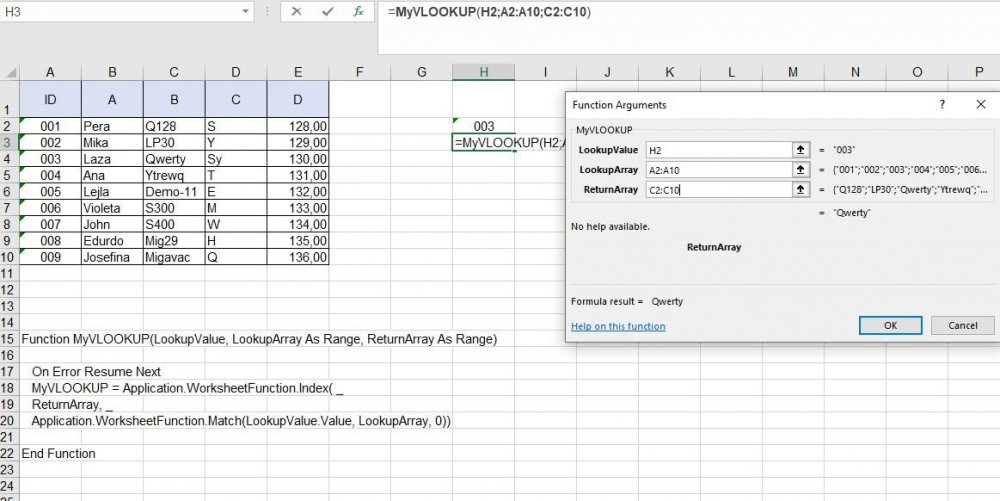The image size is (1000, 501).
Task: Open Insert Function via fx icon
Action: pyautogui.click(x=358, y=11)
